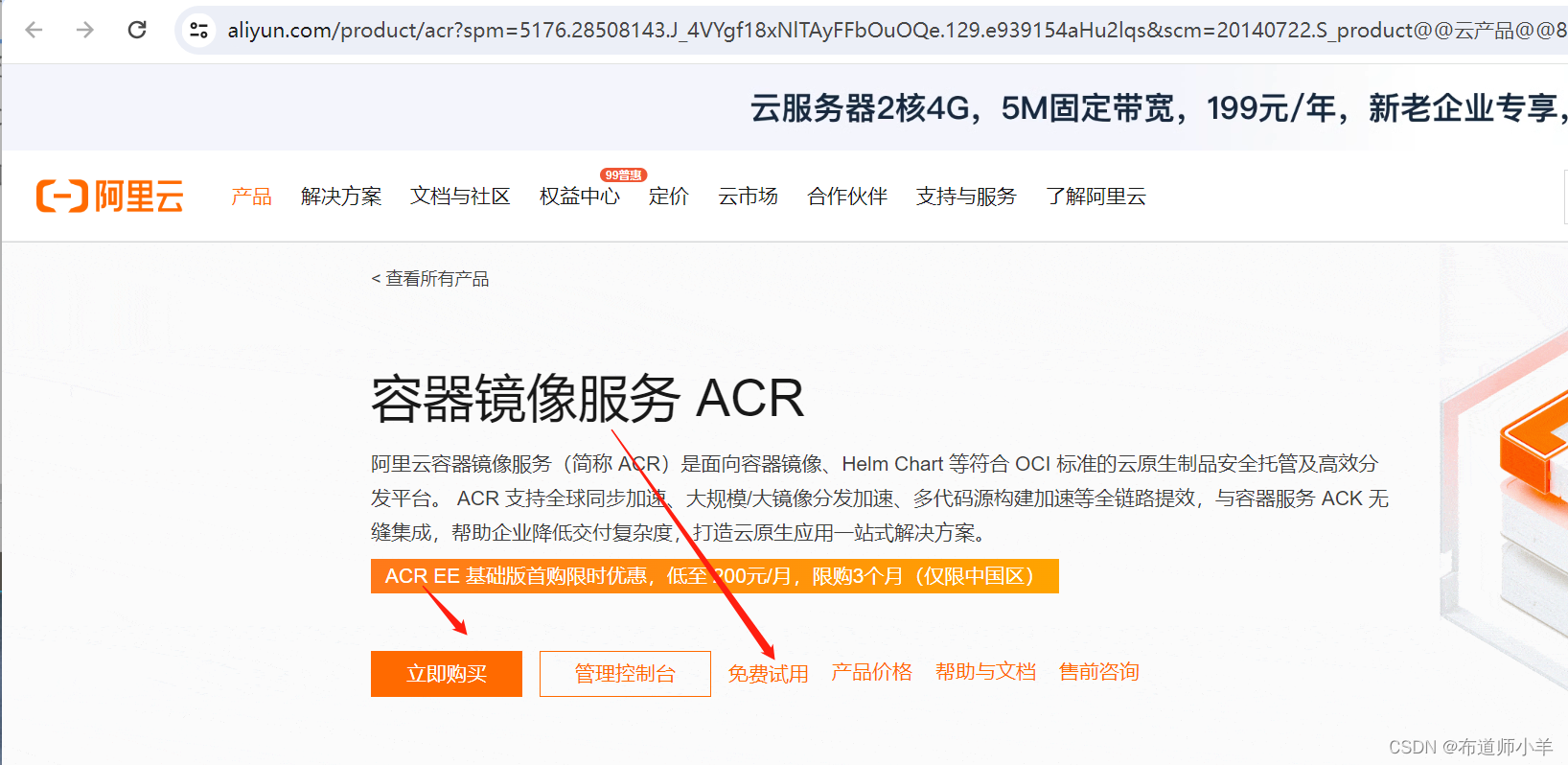
Task: Click the browser forward arrow
Action: point(85,30)
